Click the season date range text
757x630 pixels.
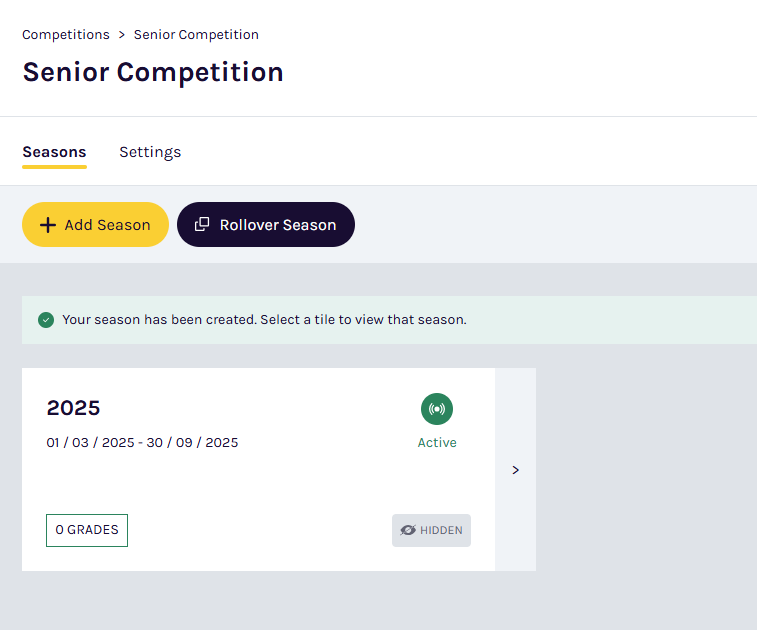142,442
